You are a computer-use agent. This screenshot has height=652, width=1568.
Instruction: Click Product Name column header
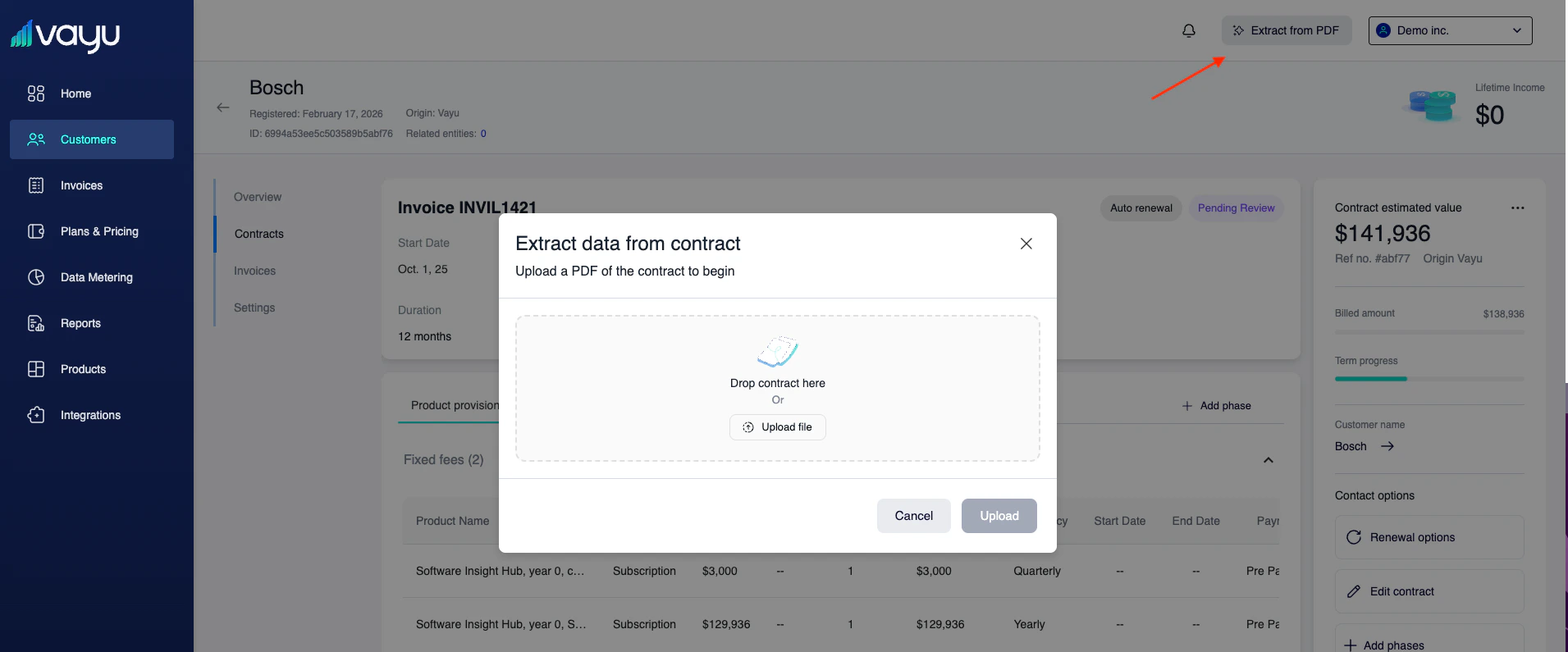click(452, 521)
